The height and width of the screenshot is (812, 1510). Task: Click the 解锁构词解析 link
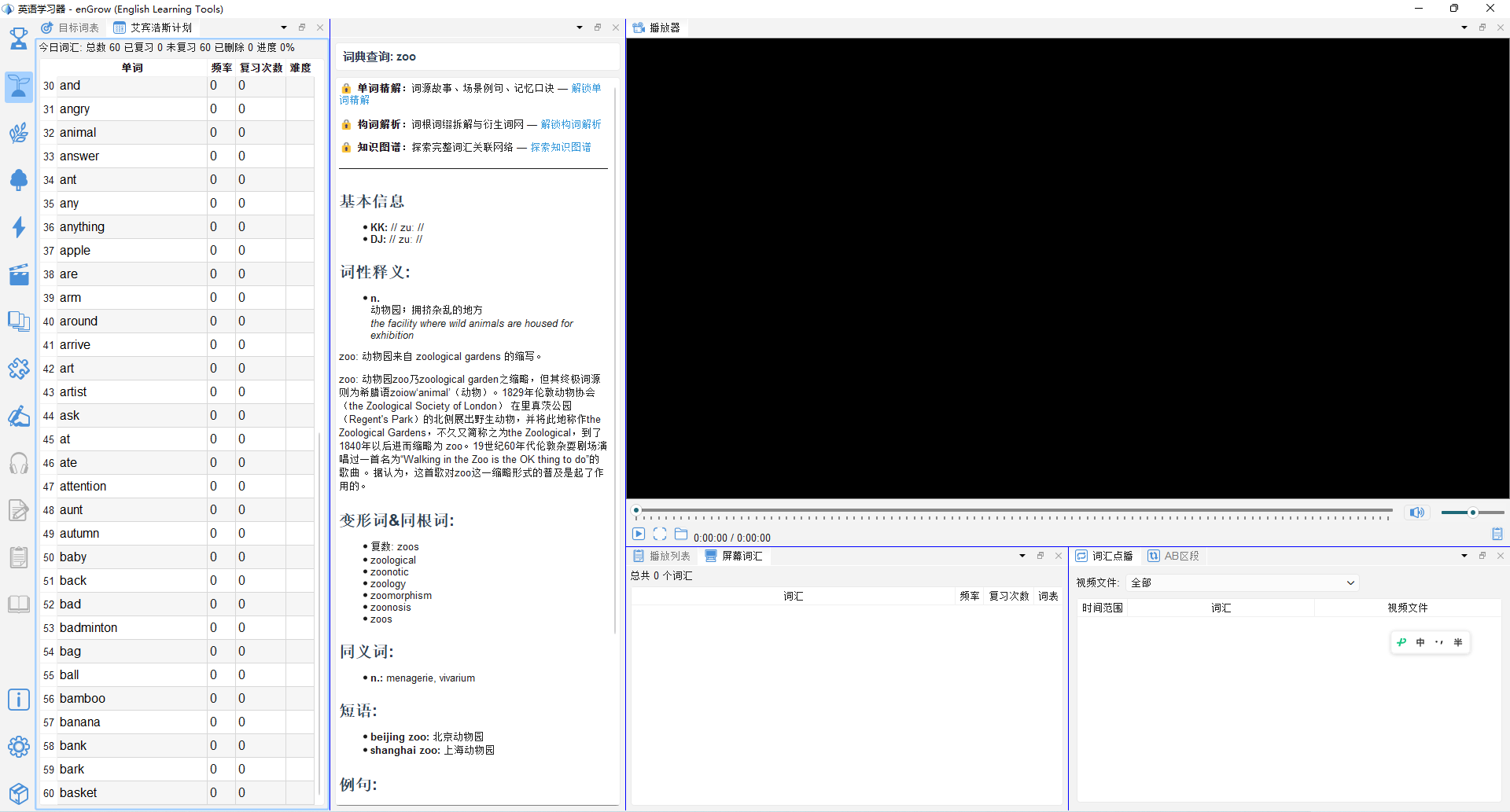[571, 124]
